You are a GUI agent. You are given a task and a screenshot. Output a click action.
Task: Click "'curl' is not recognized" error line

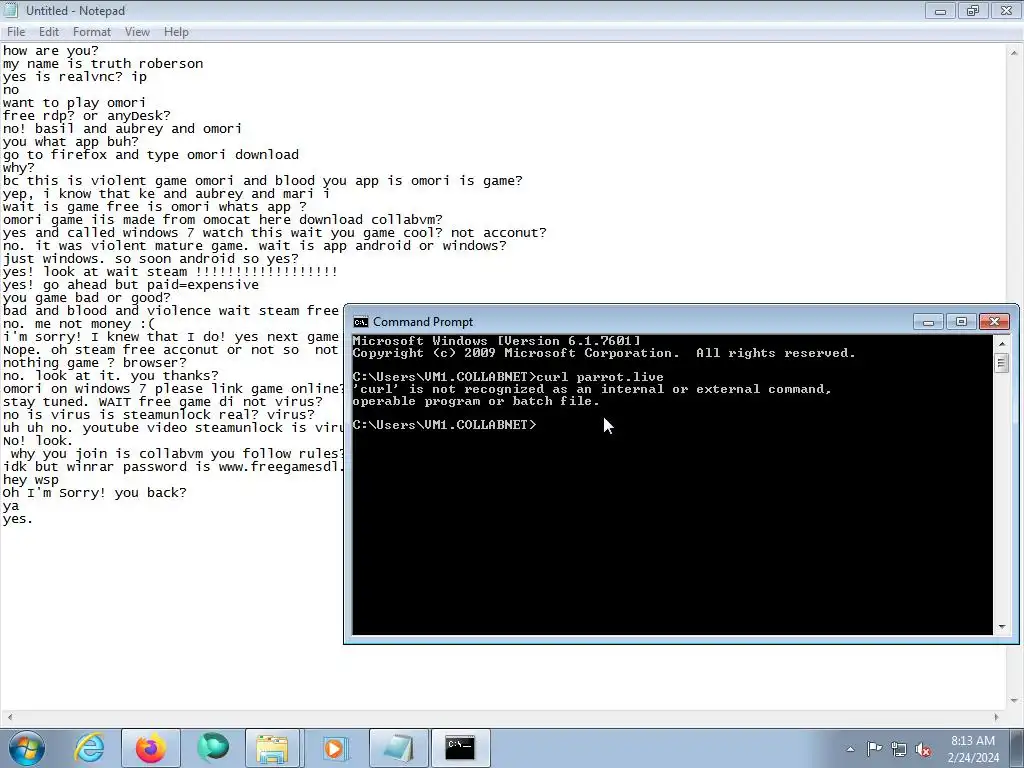[592, 389]
